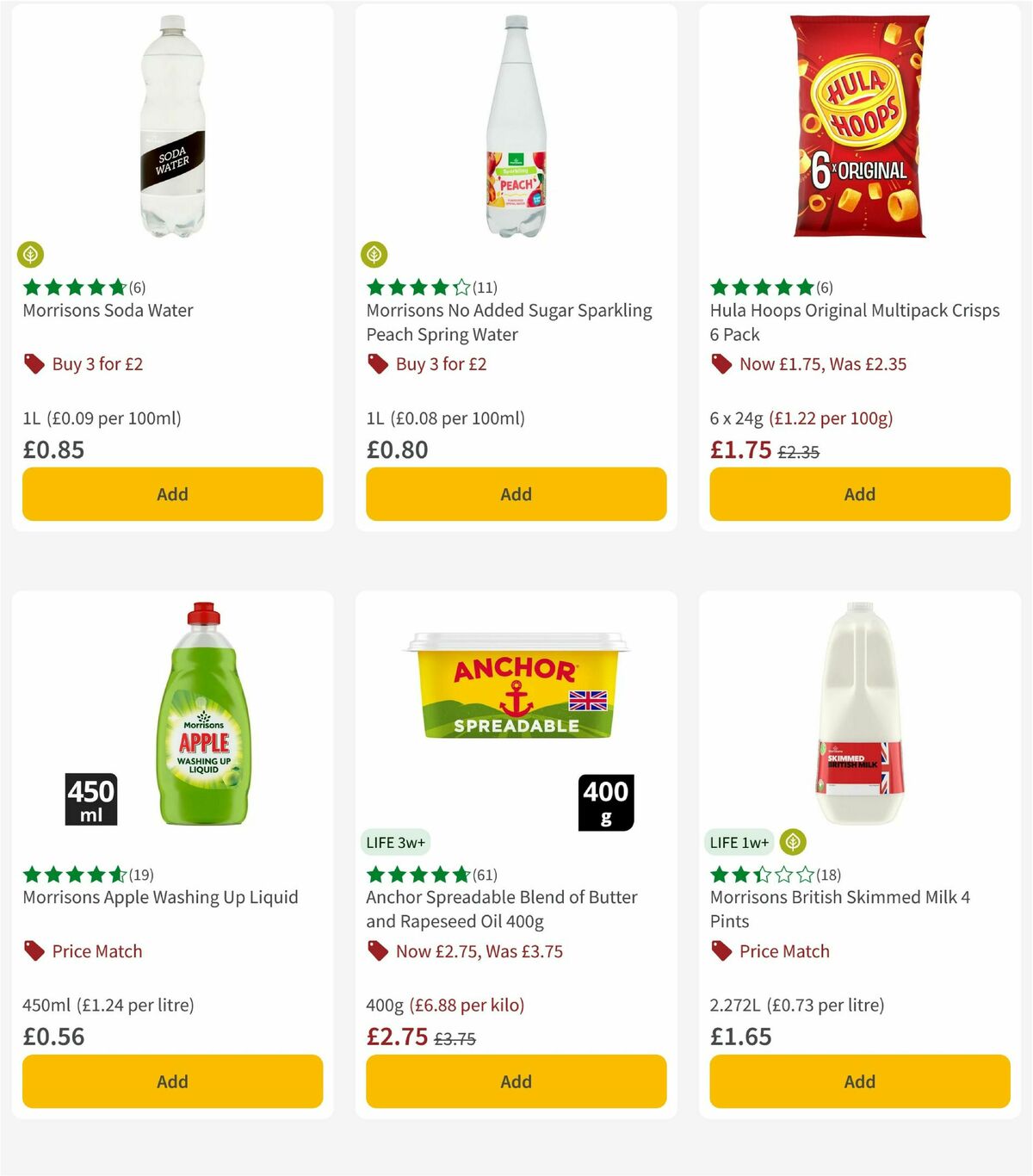
Task: Click the tag icon beside Hula Hoops Now £1.75 deal
Action: point(721,364)
